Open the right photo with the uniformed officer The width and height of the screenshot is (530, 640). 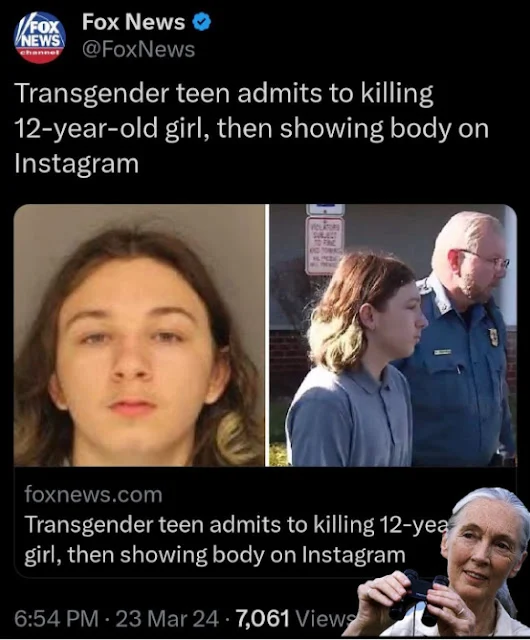393,335
